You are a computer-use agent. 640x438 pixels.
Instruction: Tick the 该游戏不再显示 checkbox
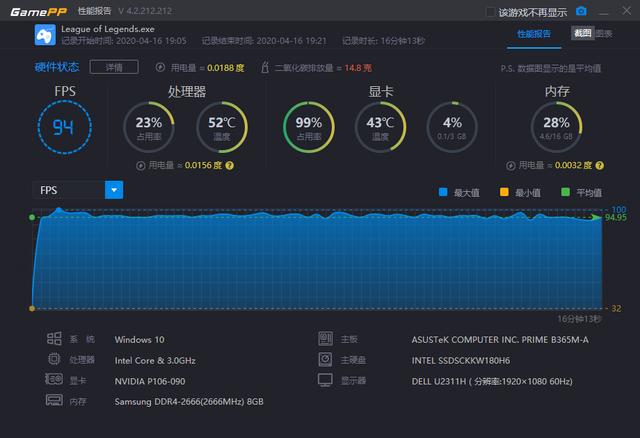(x=491, y=12)
